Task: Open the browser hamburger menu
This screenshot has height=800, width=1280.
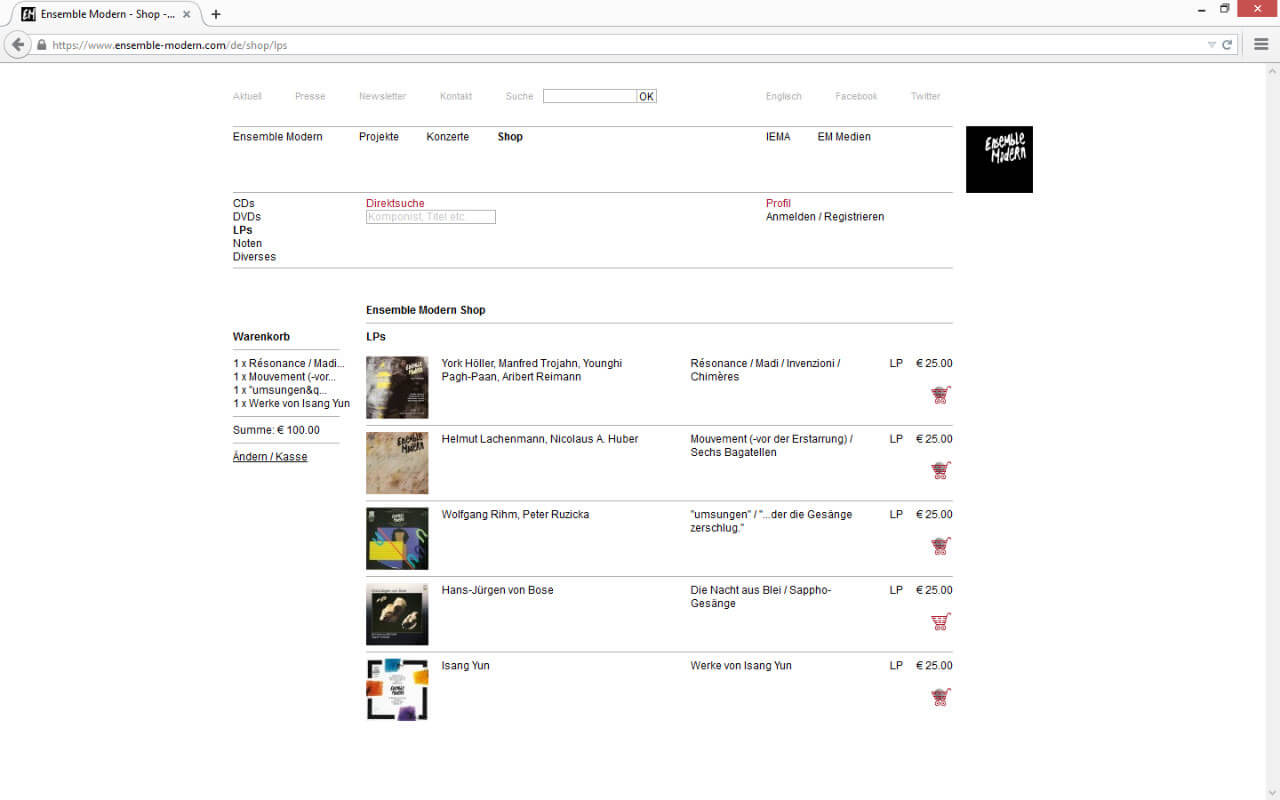Action: 1261,45
